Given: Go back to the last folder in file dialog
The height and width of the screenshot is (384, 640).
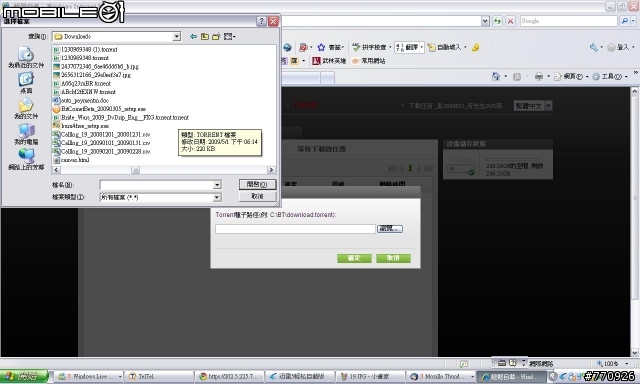Looking at the screenshot, I should click(193, 37).
